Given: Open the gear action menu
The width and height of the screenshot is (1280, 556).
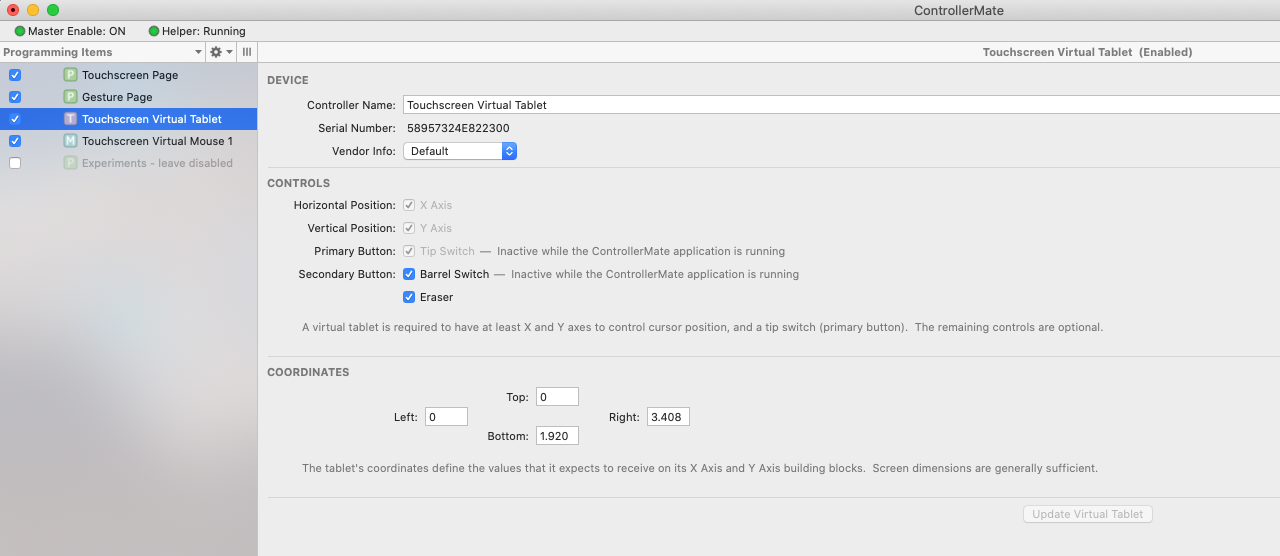Looking at the screenshot, I should [x=220, y=52].
